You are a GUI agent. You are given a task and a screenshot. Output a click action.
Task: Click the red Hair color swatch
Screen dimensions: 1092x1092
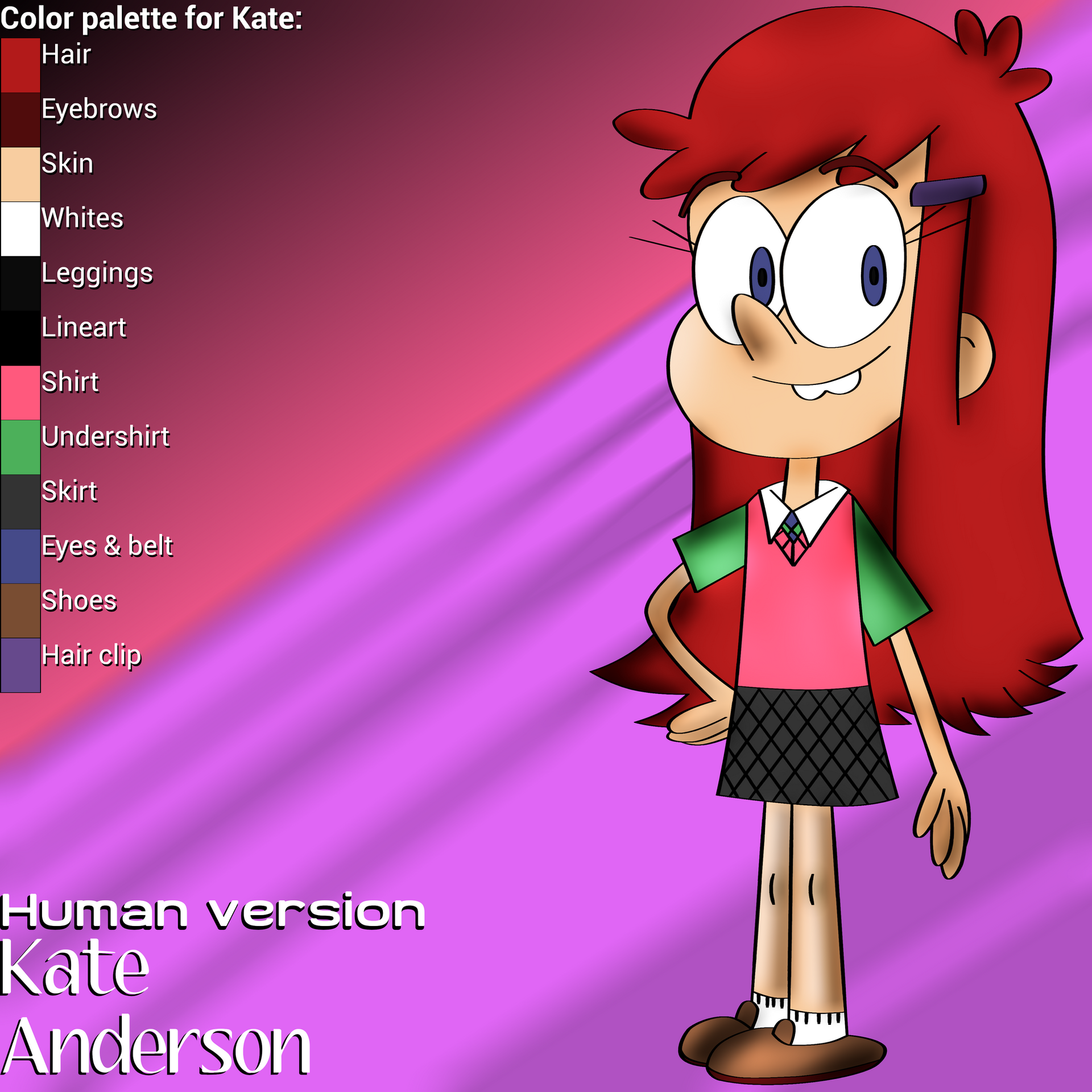[20, 65]
